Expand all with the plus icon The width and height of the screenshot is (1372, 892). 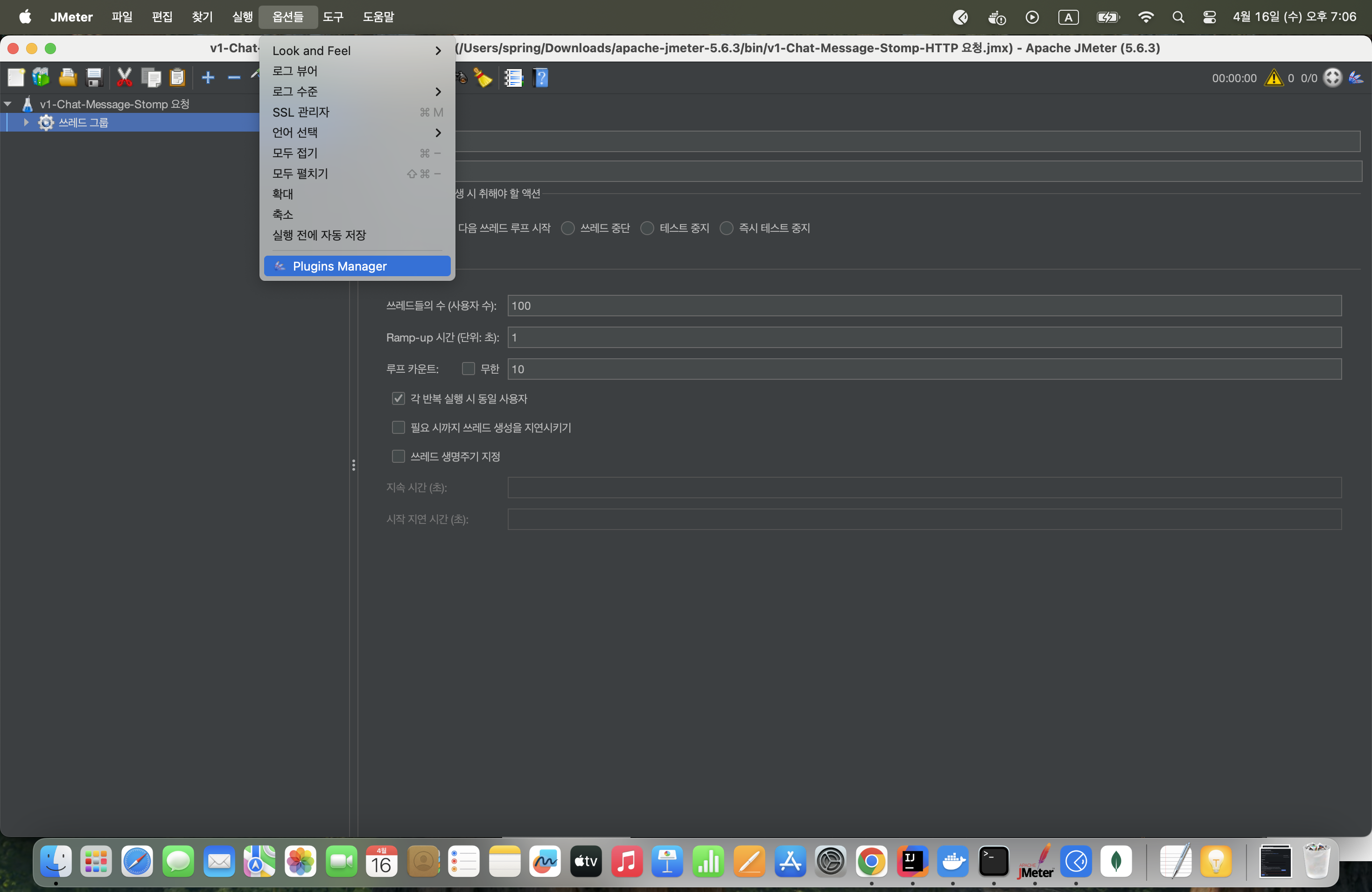point(208,78)
